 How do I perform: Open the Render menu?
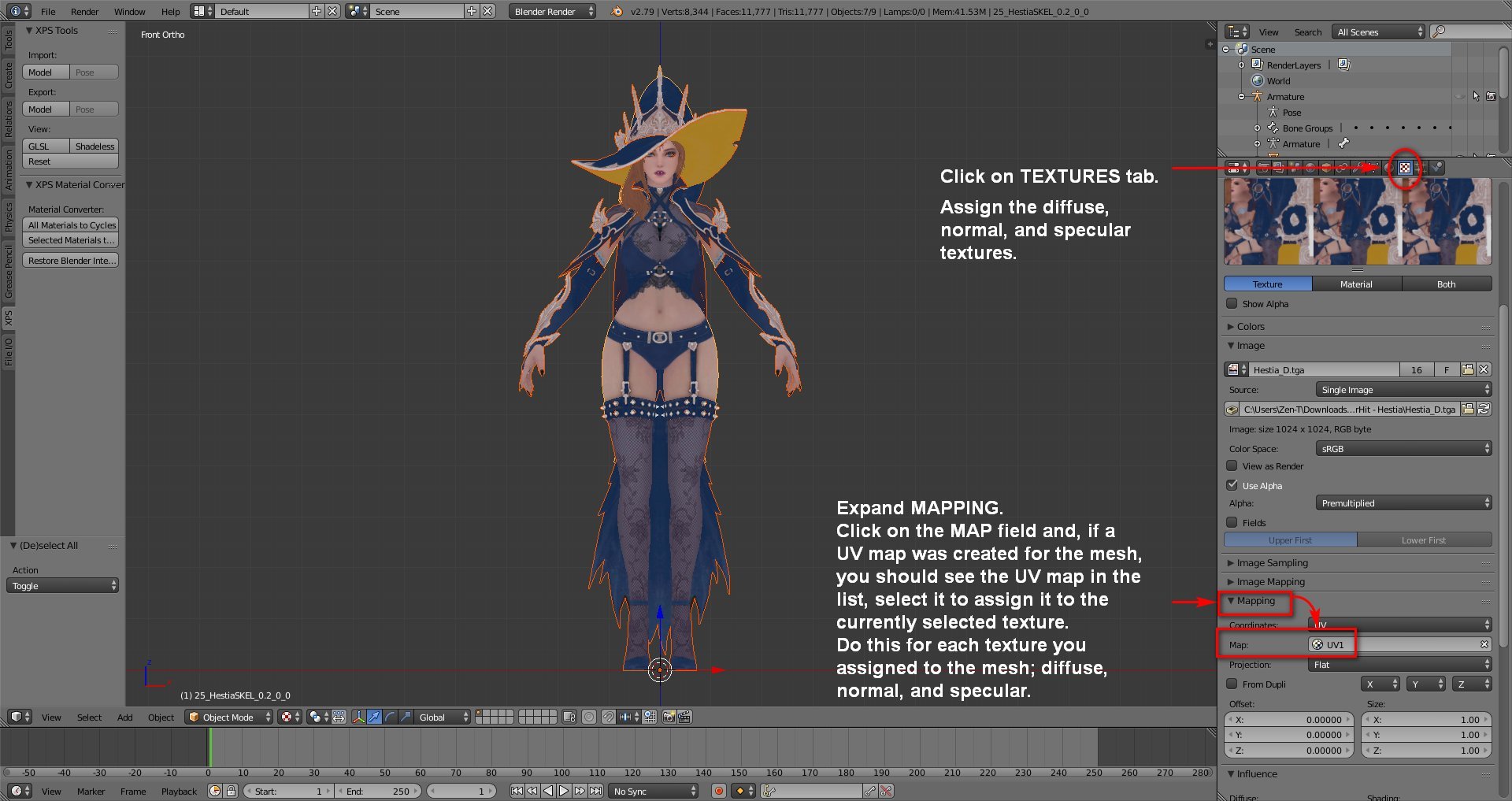click(x=84, y=11)
